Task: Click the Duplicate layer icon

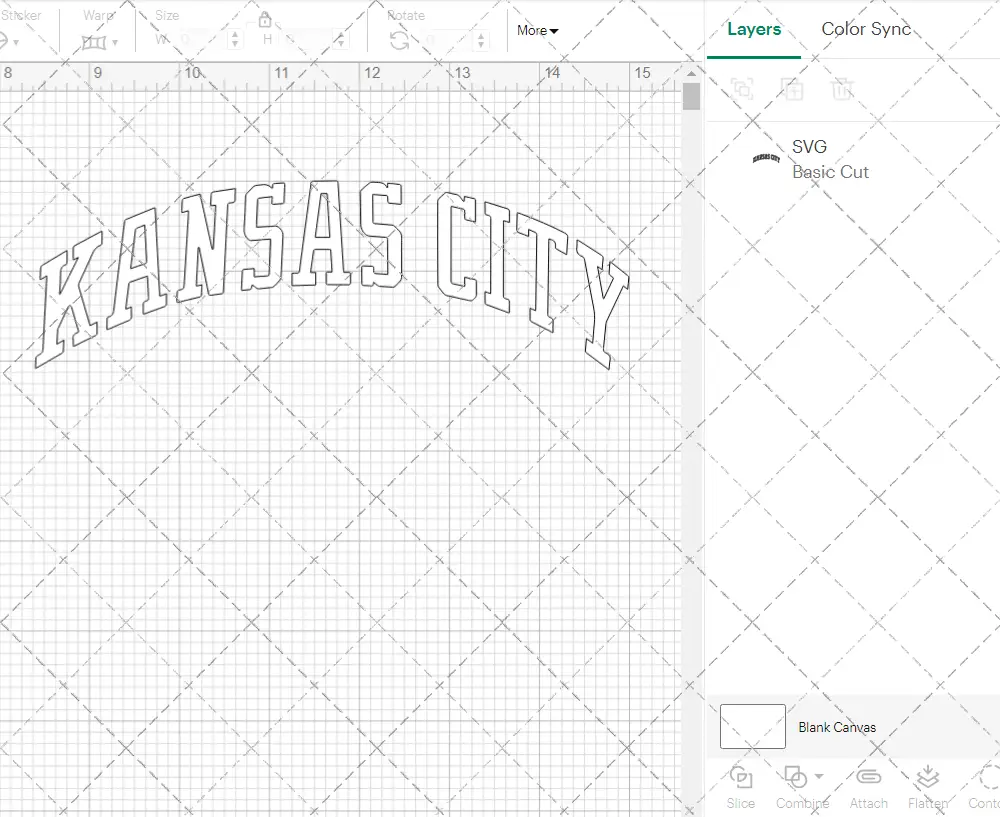Action: [792, 89]
